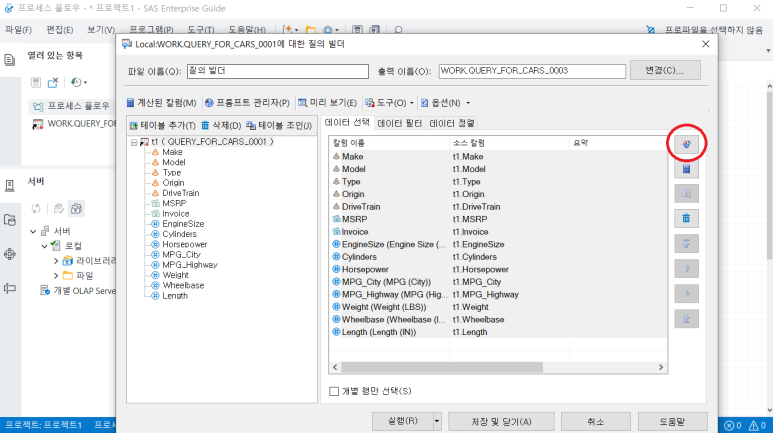Click the trash delete-column side button

pyautogui.click(x=686, y=218)
